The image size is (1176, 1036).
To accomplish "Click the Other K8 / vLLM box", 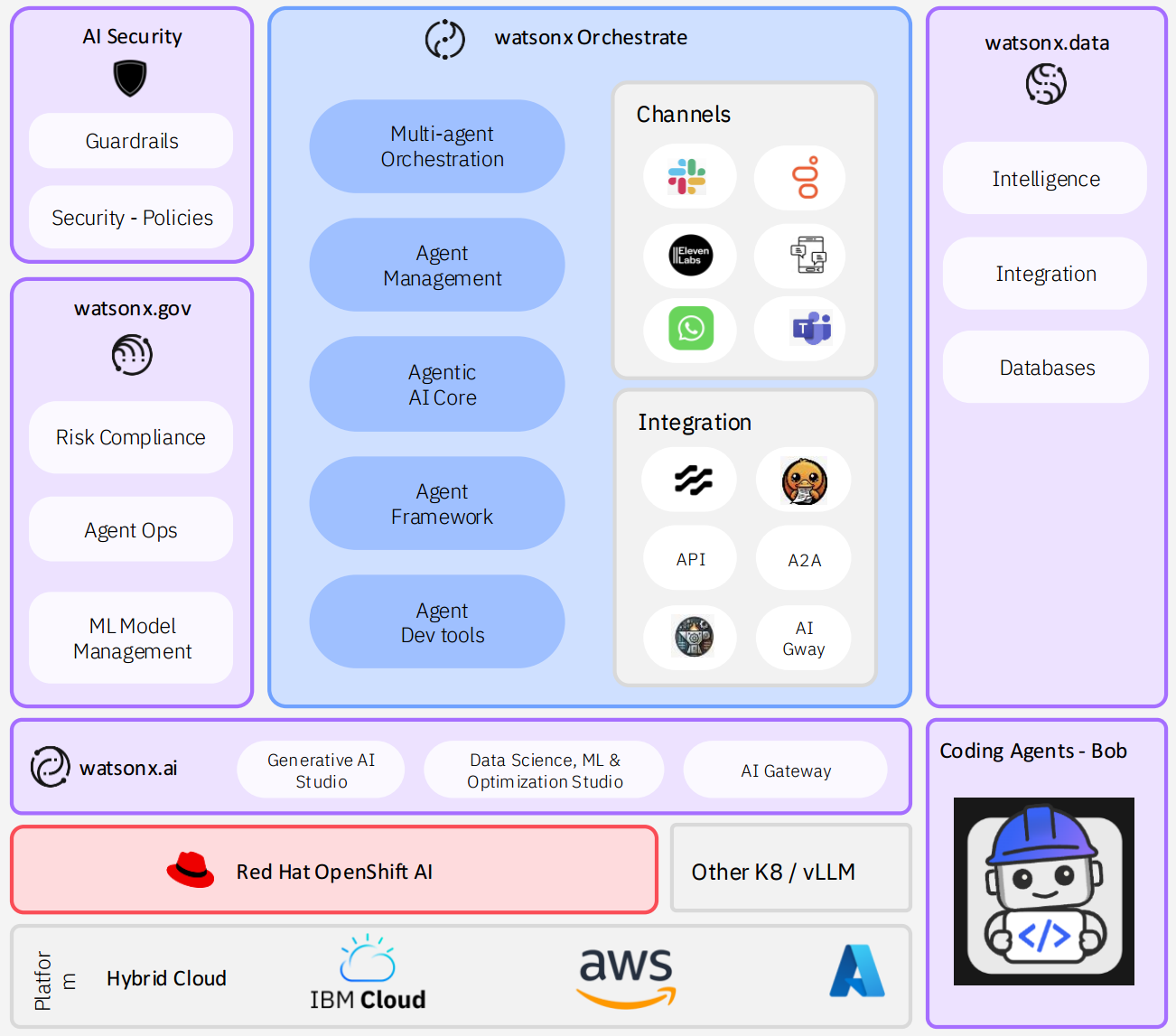I will pos(791,868).
